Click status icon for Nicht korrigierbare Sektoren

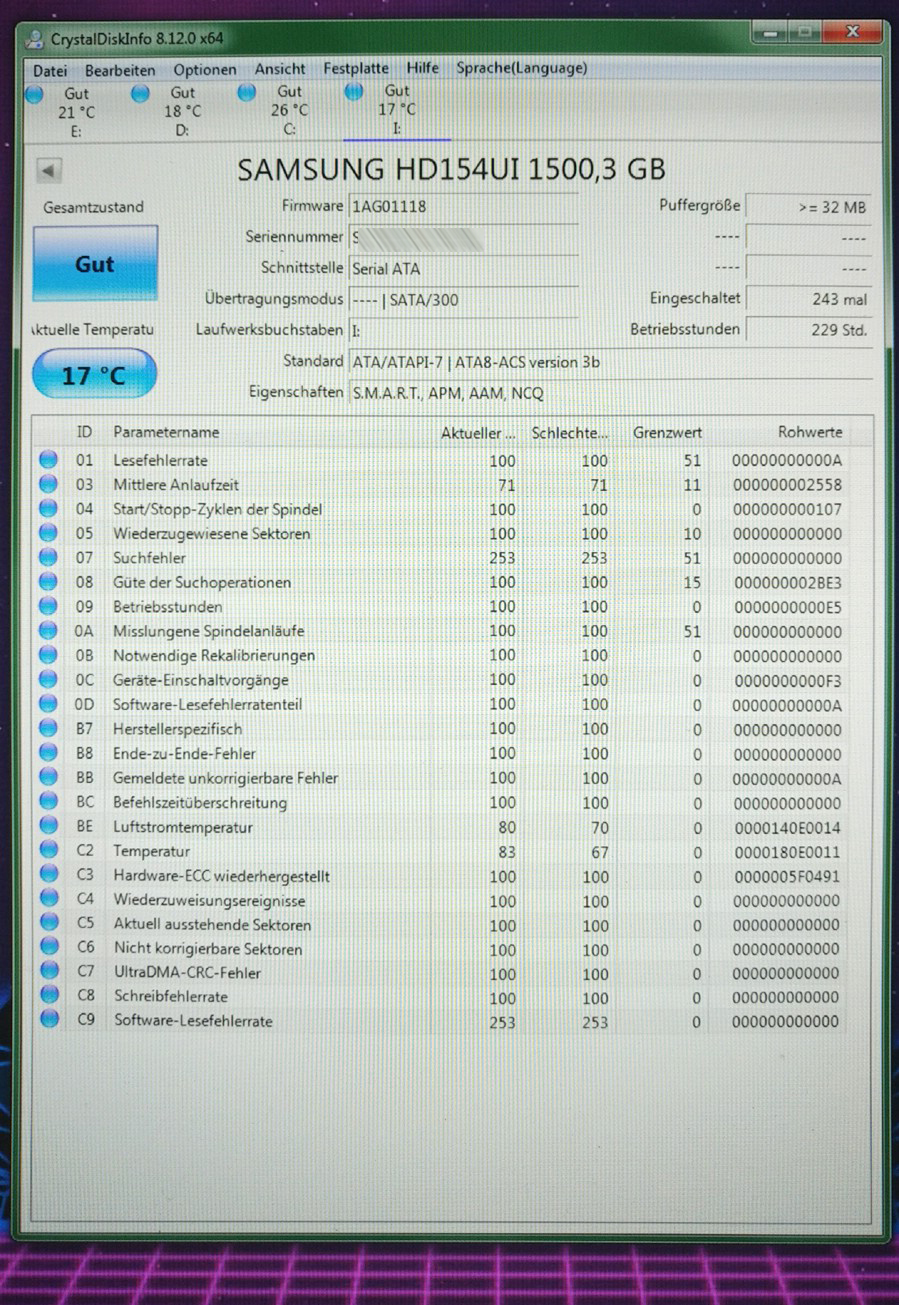point(48,948)
